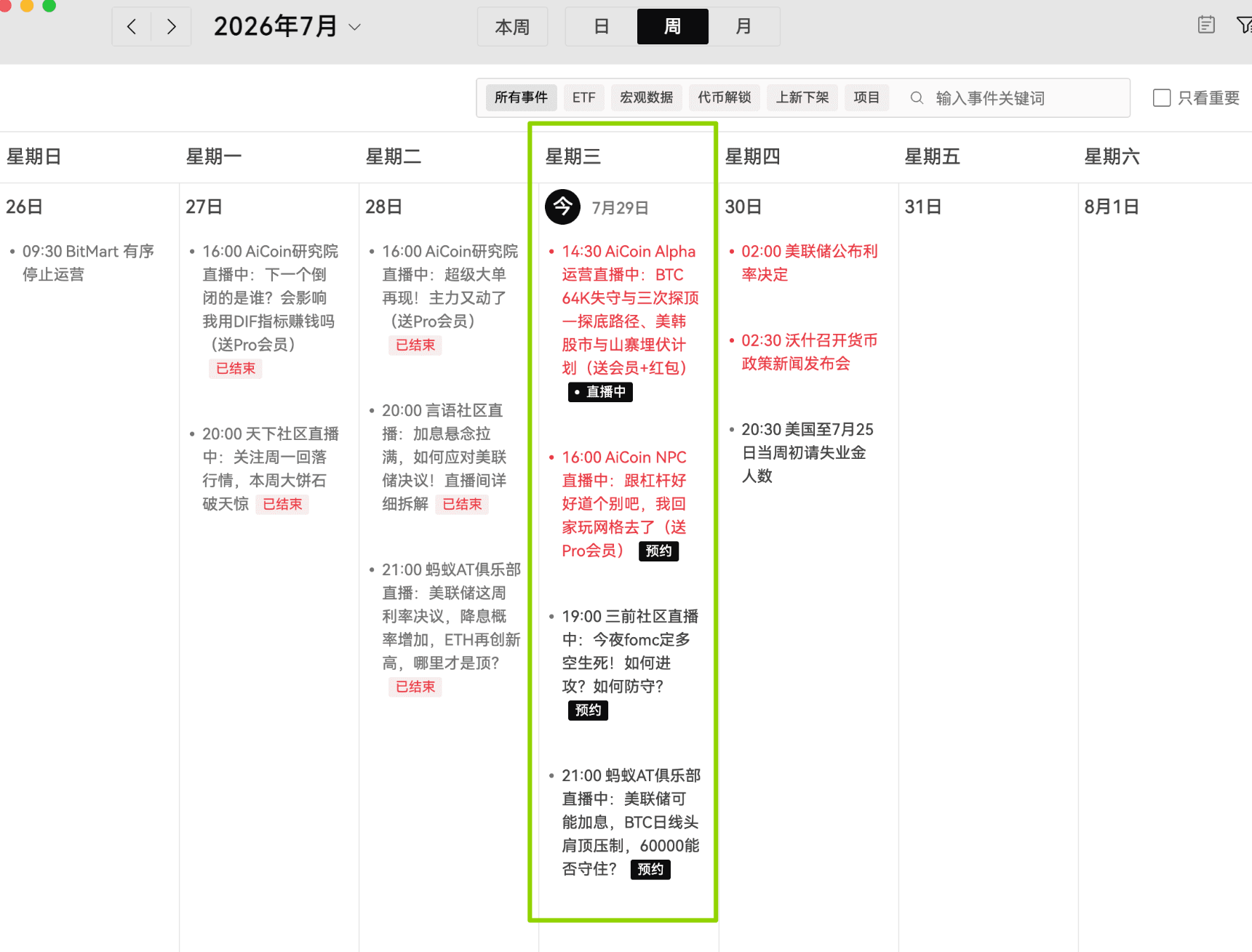This screenshot has width=1252, height=952.
Task: Click the 已结束 tag under Tuesday 16:00 event
Action: (415, 345)
